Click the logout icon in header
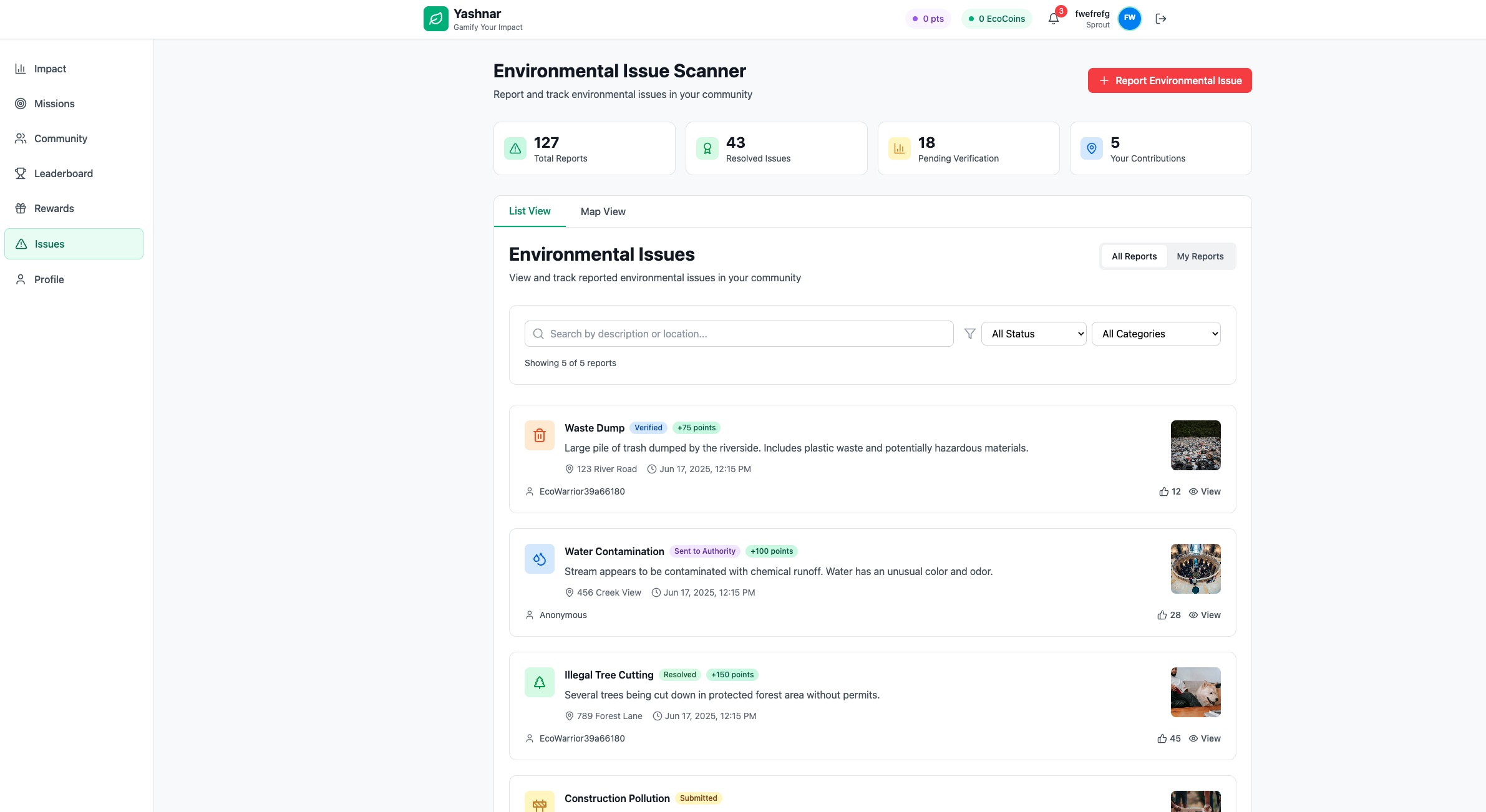This screenshot has height=812, width=1486. coord(1160,19)
